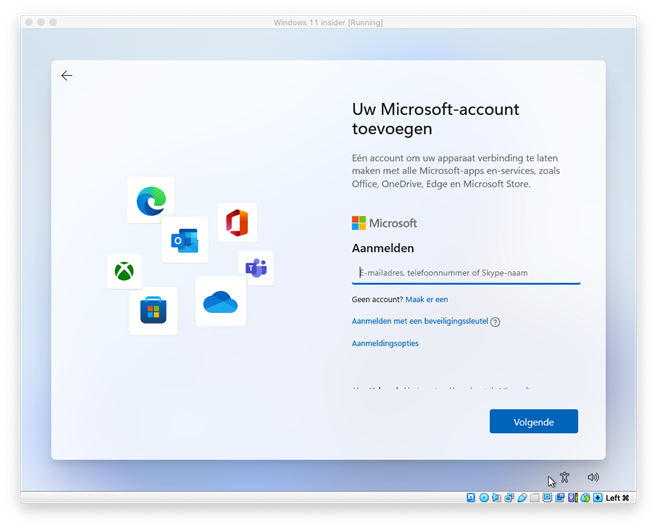Click the 'Aanmelden' heading
The height and width of the screenshot is (529, 657).
point(383,248)
